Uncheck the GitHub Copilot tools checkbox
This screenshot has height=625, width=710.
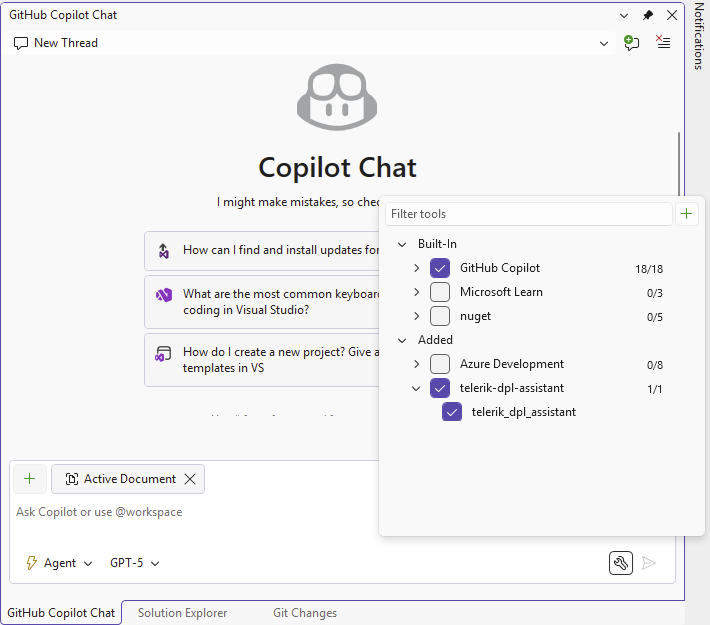[440, 268]
